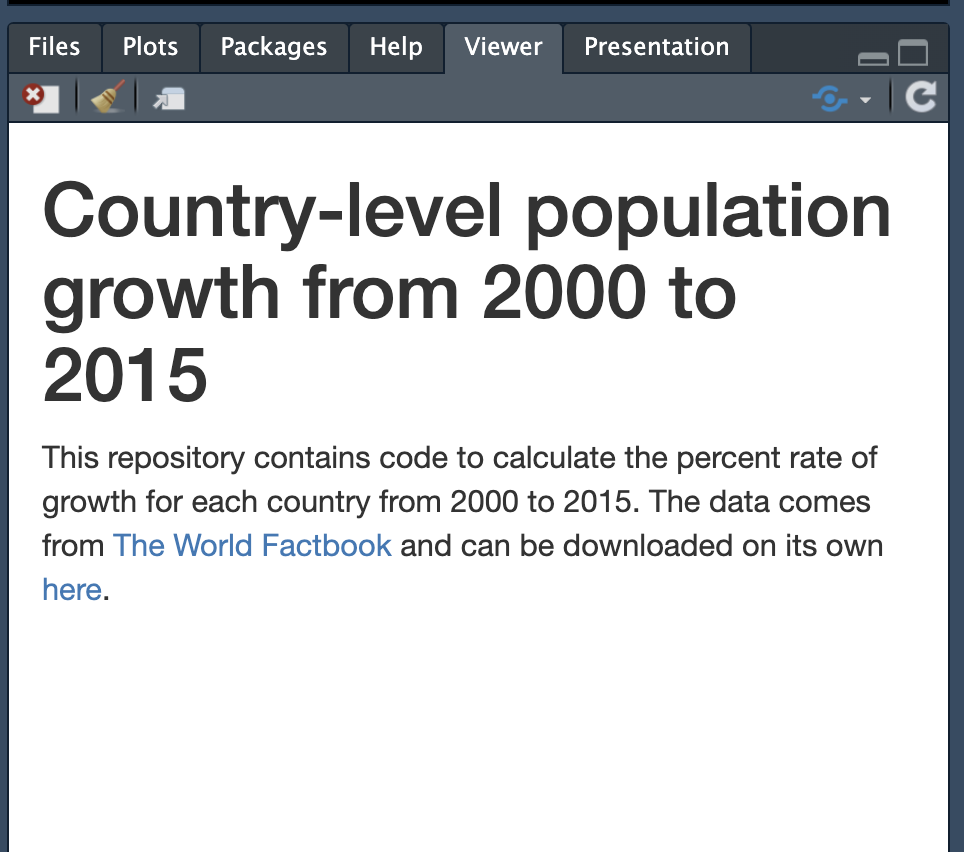Clear all viewer items with broom icon
This screenshot has width=964, height=852.
(107, 98)
